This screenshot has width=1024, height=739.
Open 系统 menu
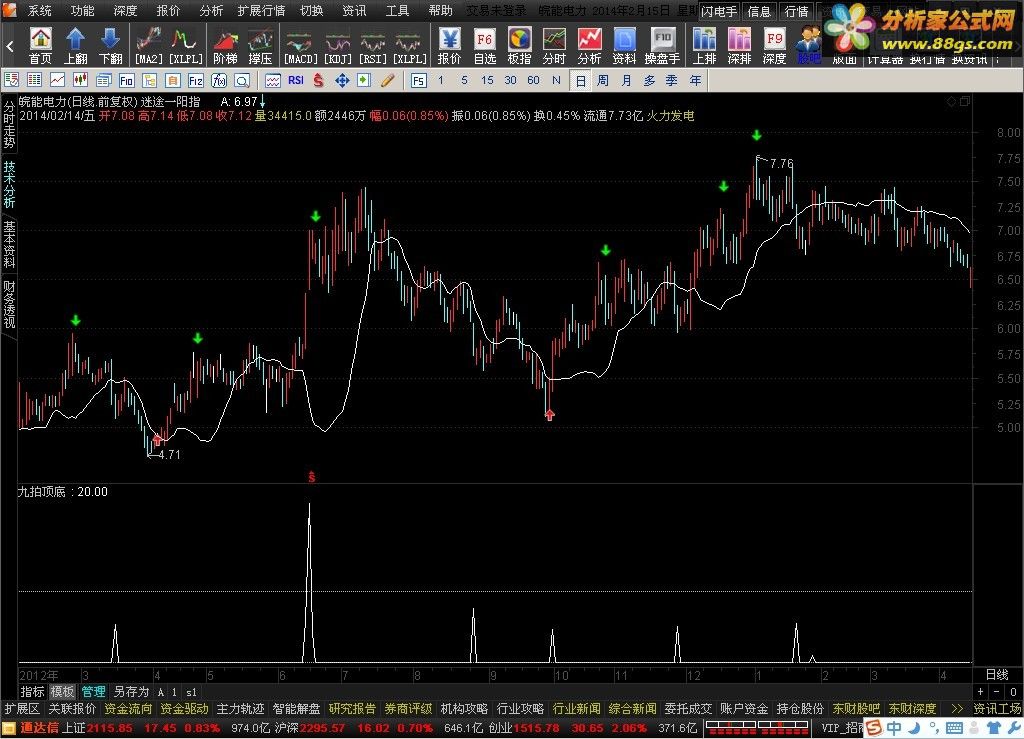pyautogui.click(x=40, y=10)
